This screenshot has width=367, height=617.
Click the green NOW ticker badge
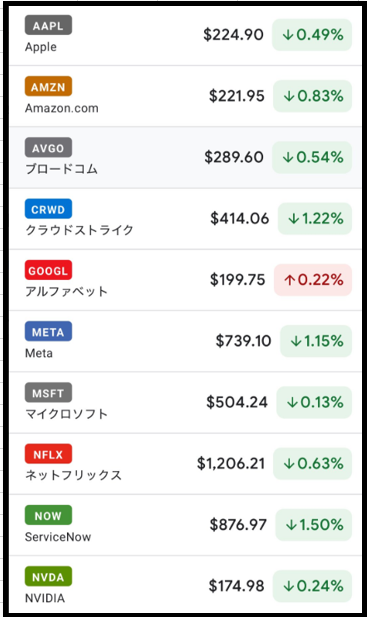[x=48, y=515]
